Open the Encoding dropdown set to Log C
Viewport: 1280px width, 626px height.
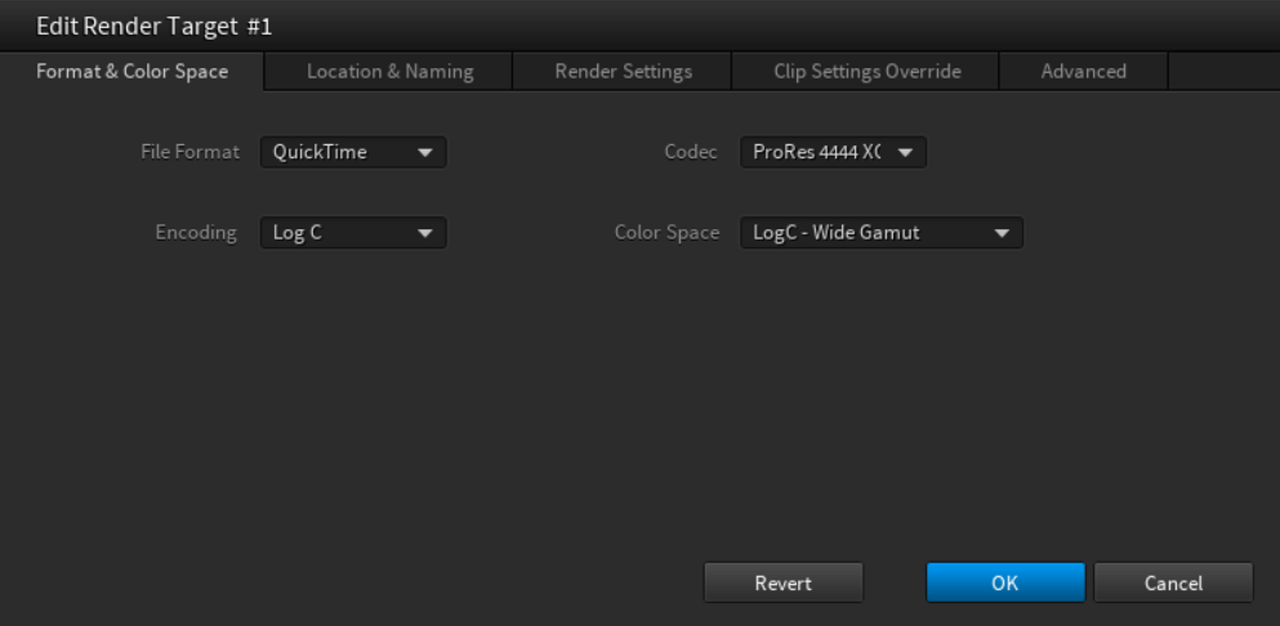pyautogui.click(x=353, y=232)
